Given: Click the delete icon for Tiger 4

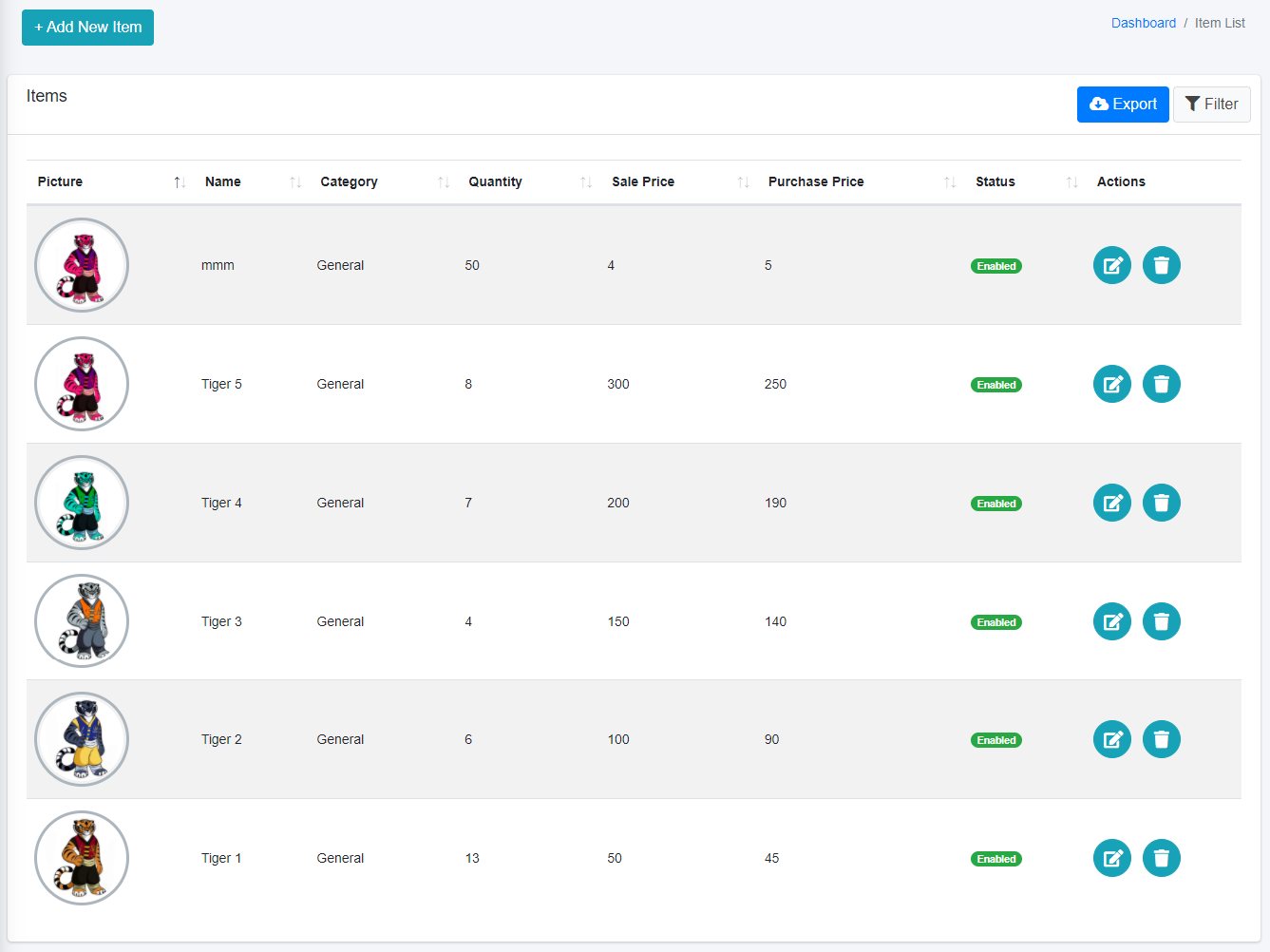Looking at the screenshot, I should (x=1161, y=503).
